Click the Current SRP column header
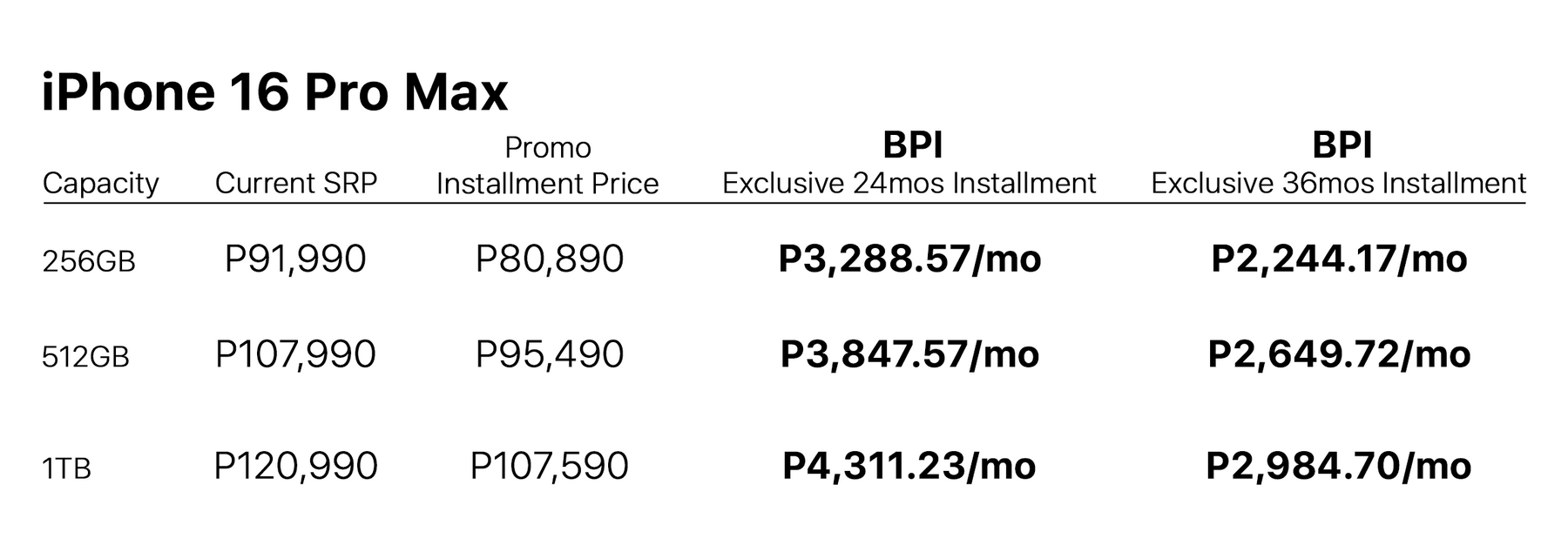 [x=296, y=184]
